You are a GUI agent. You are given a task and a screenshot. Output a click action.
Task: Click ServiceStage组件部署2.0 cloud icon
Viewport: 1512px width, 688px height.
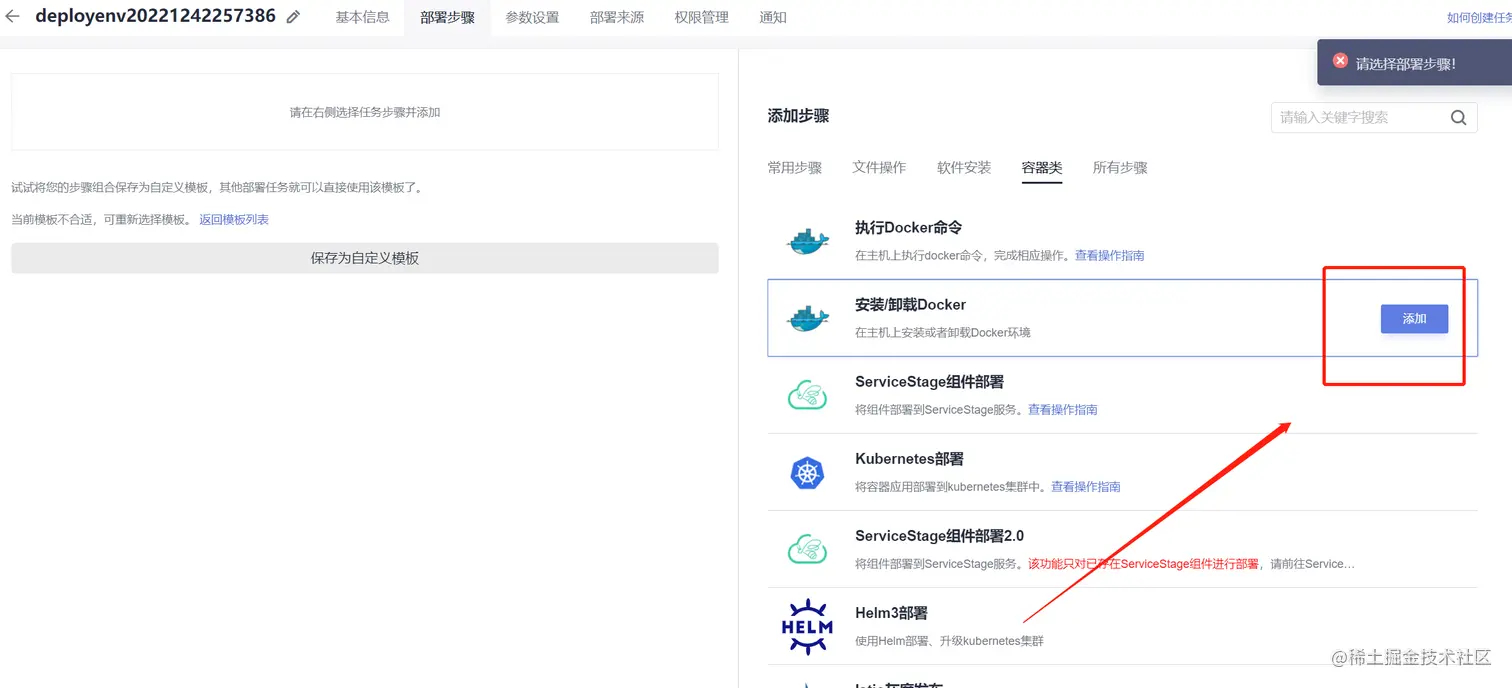tap(807, 549)
